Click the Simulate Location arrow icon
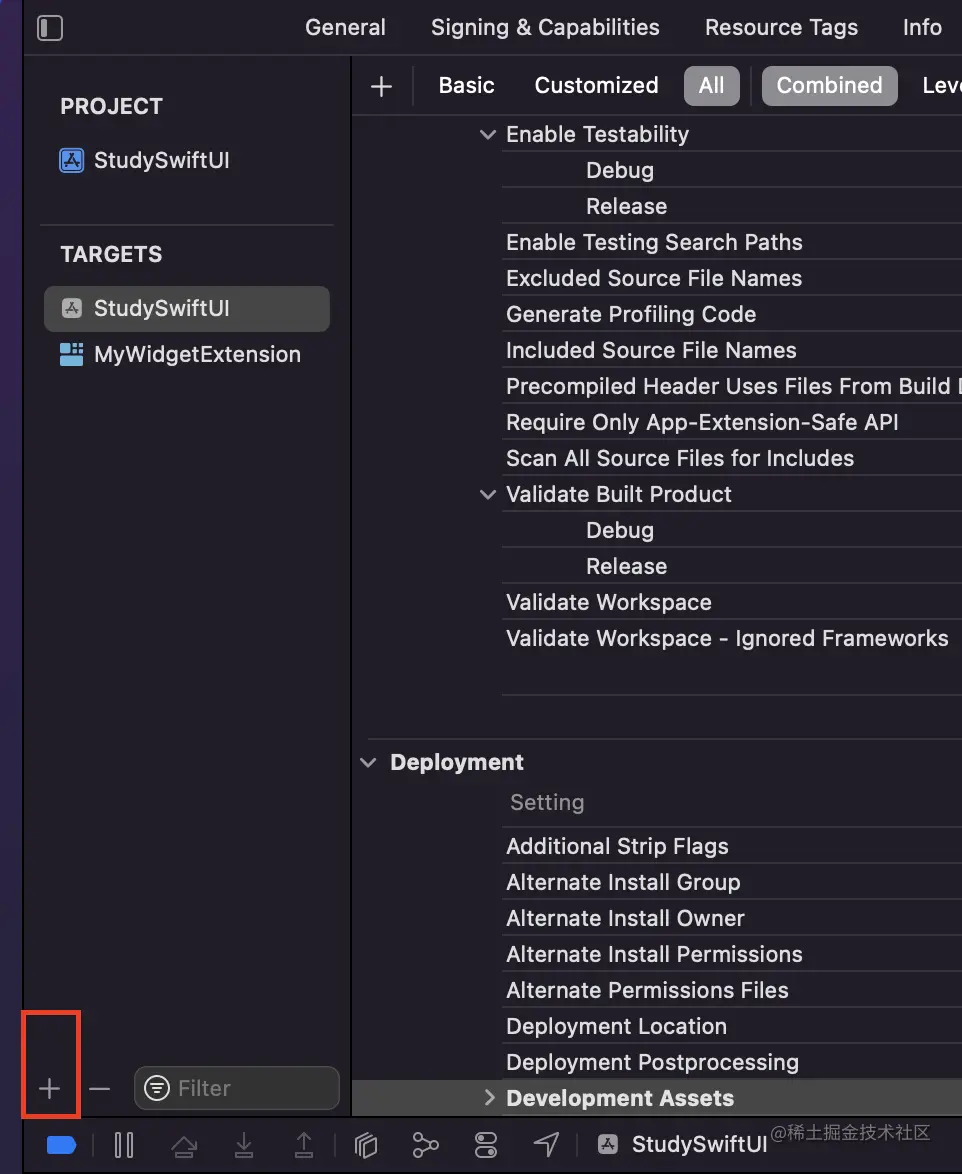 coord(547,1145)
